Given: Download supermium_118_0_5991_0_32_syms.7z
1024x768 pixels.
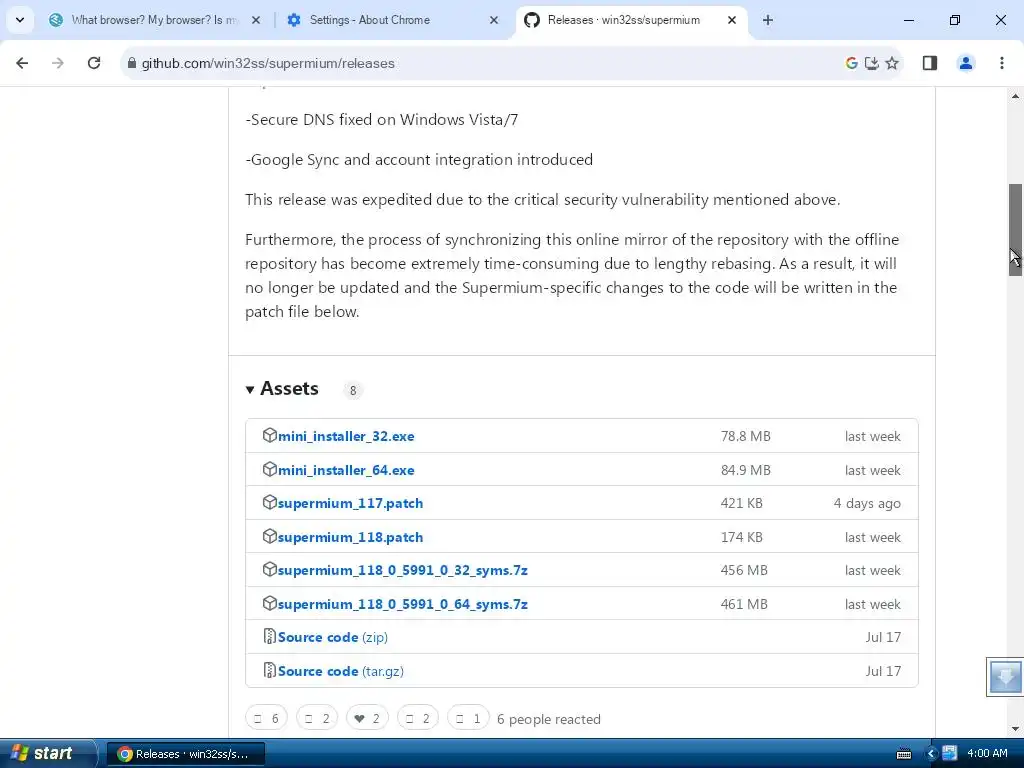Looking at the screenshot, I should [402, 570].
